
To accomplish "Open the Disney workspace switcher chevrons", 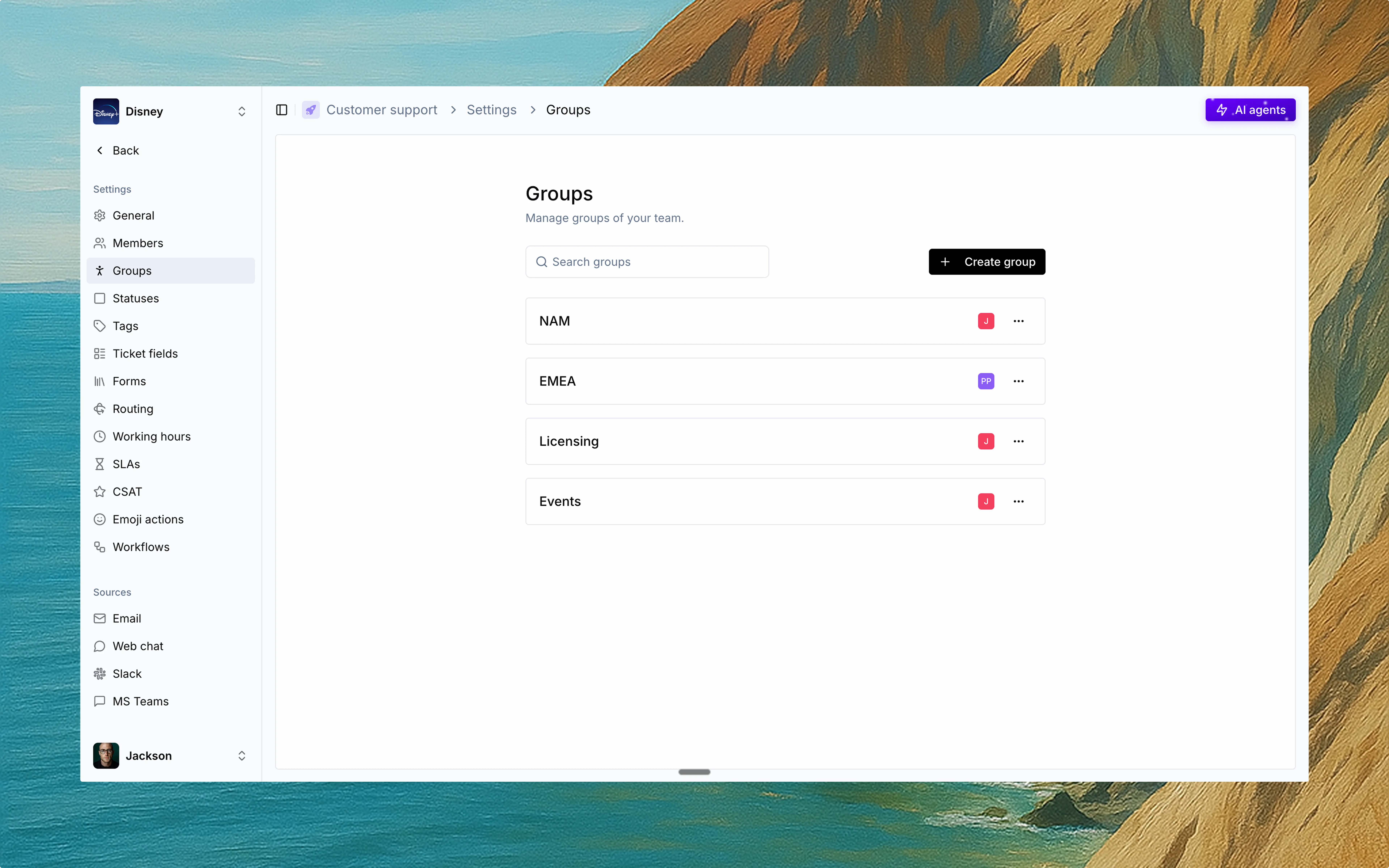I will pos(242,111).
